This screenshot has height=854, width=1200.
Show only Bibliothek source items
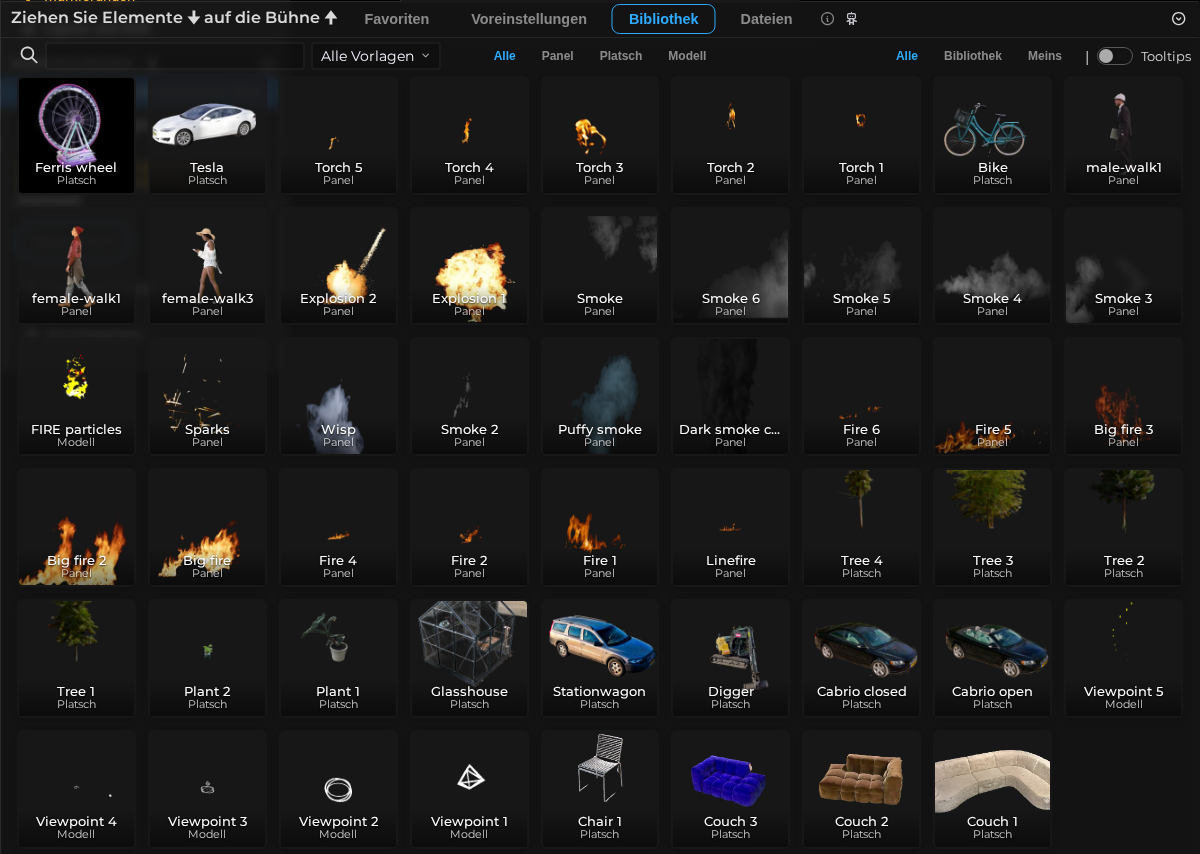pos(973,56)
